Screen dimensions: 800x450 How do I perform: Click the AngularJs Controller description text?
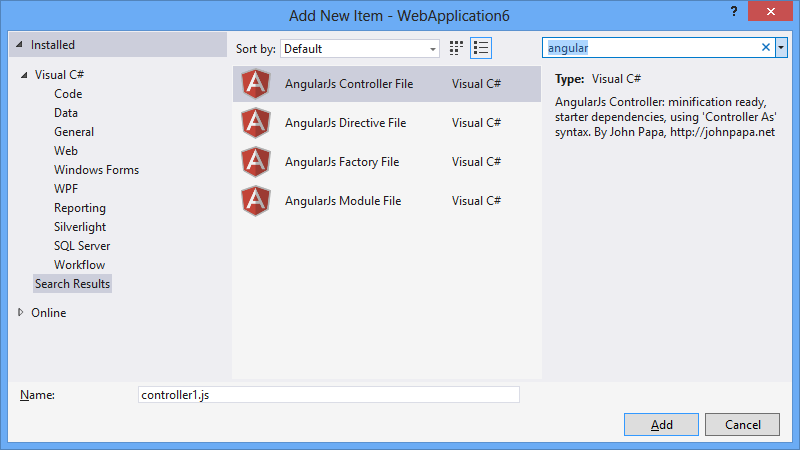[666, 117]
